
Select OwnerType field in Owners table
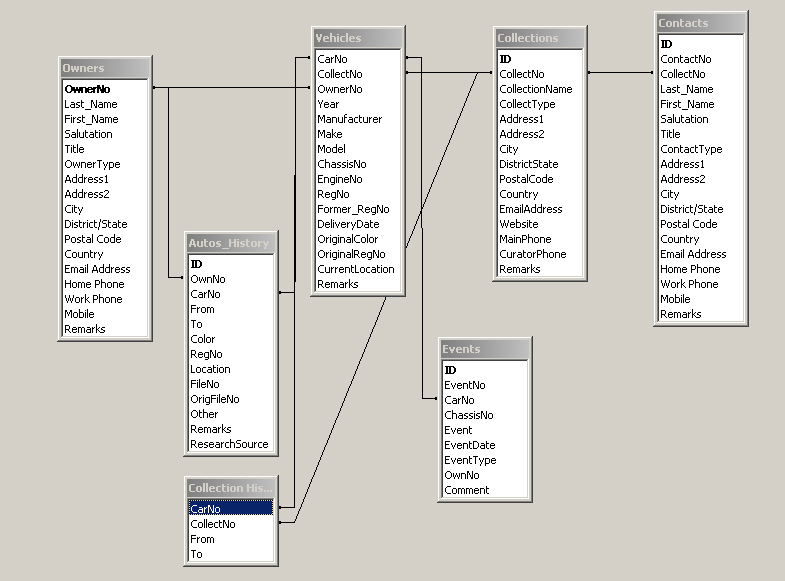92,164
